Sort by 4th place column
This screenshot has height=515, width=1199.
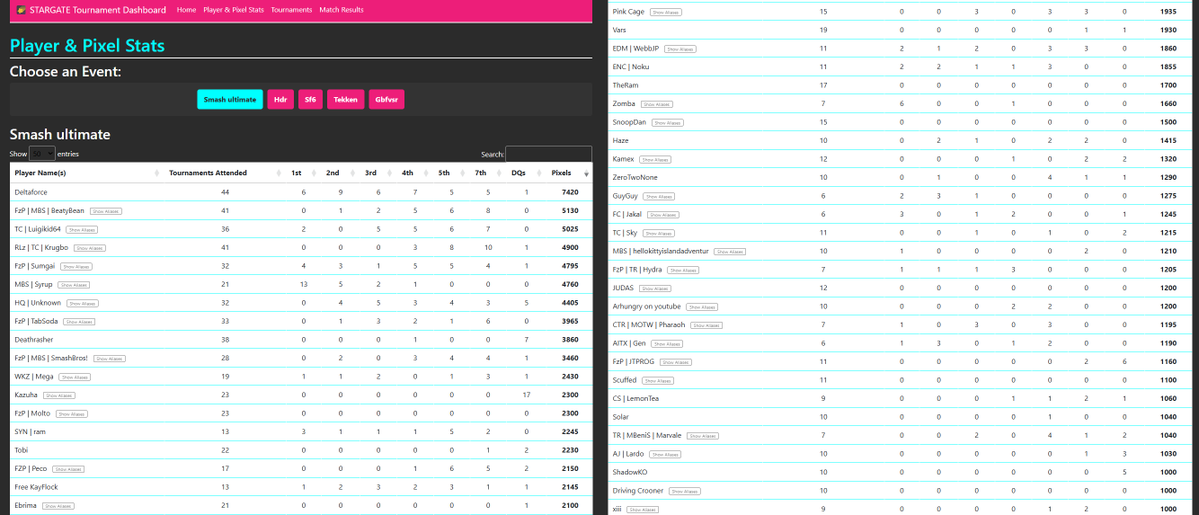(408, 173)
